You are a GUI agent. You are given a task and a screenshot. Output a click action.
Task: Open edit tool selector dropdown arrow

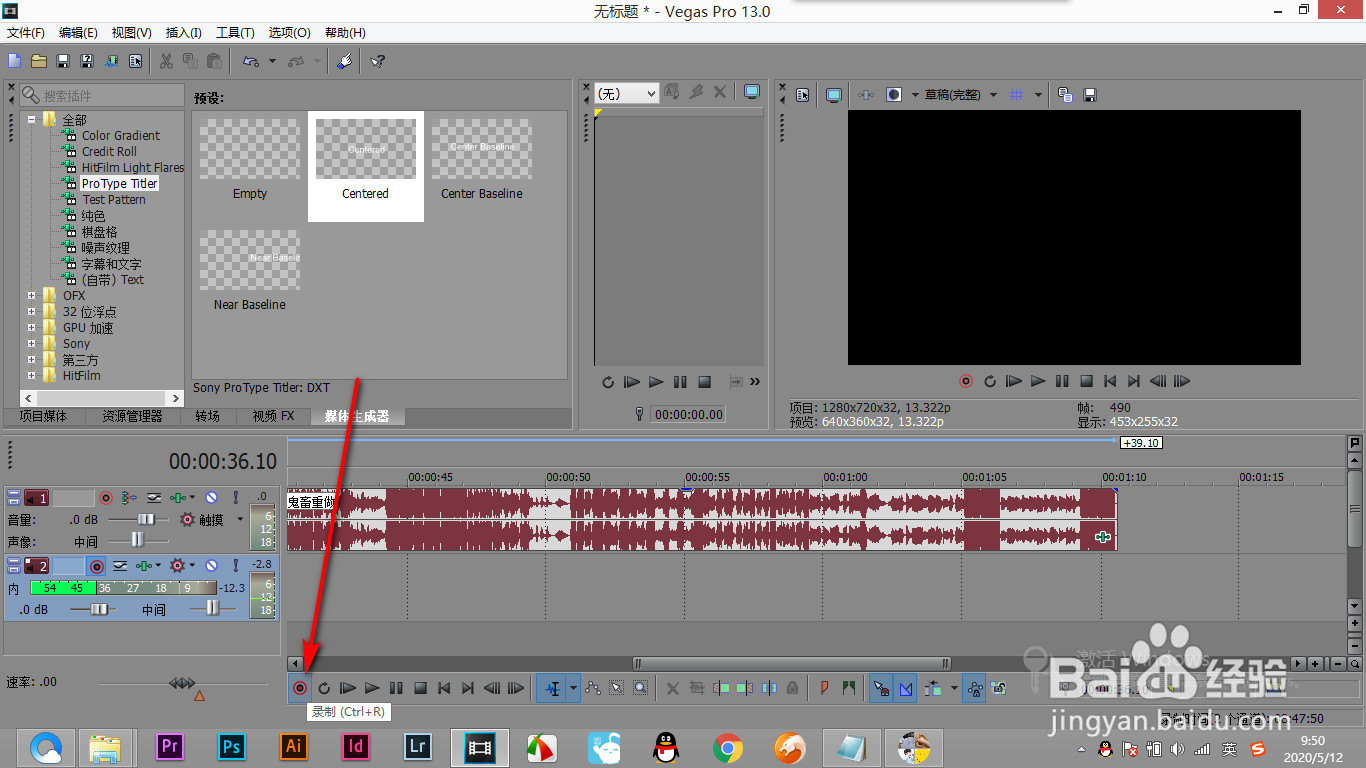click(573, 688)
